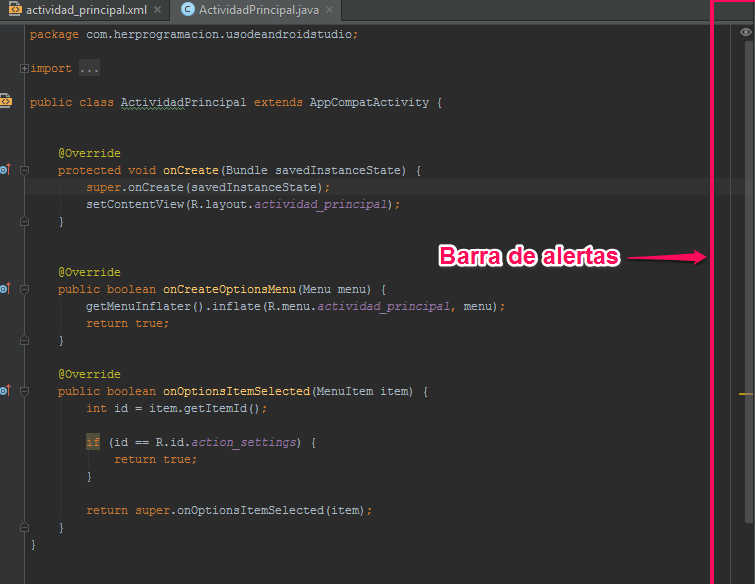Click item.getItemId() expression
This screenshot has width=755, height=584.
pyautogui.click(x=204, y=408)
